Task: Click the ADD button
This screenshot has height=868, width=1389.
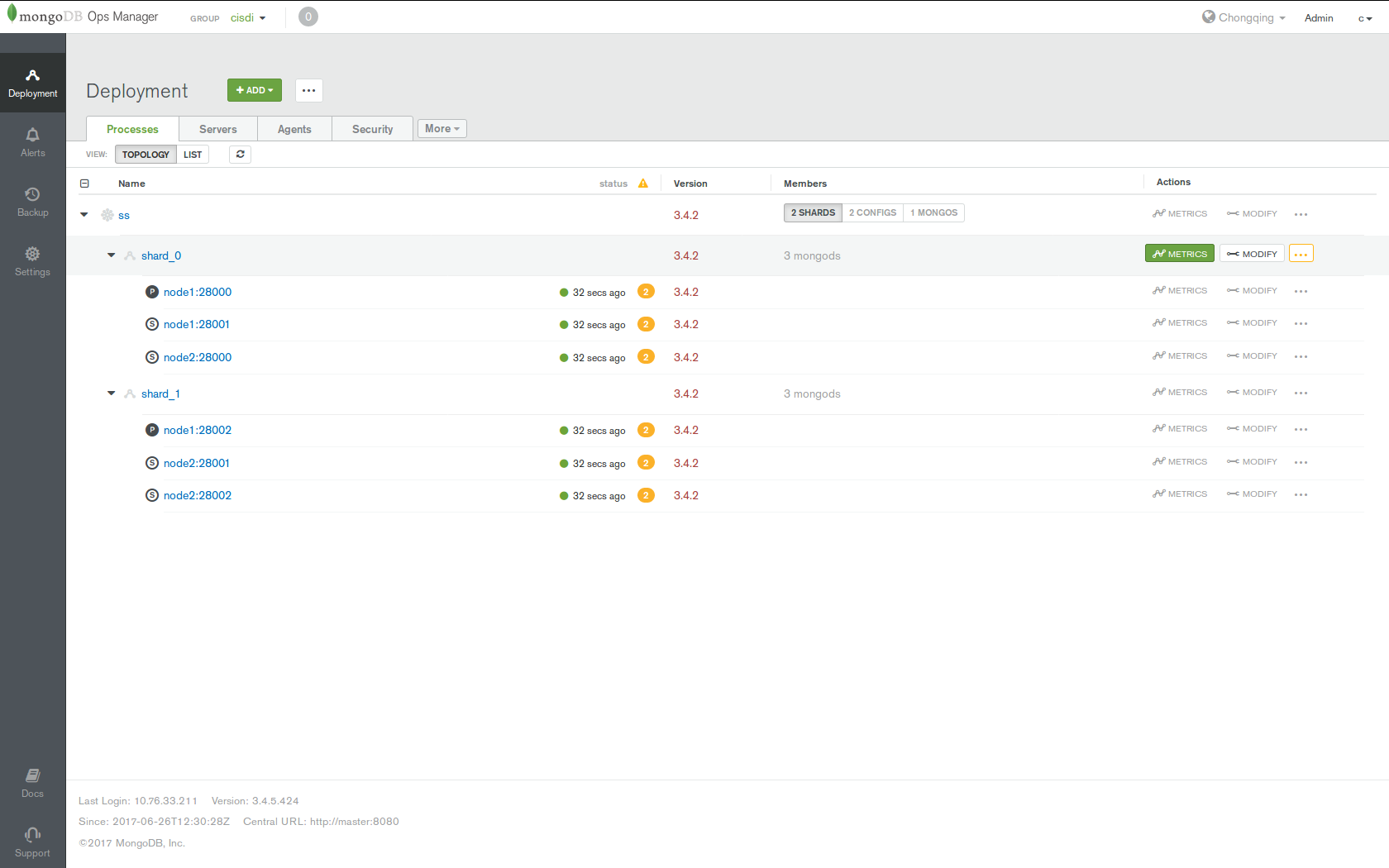Action: 254,90
